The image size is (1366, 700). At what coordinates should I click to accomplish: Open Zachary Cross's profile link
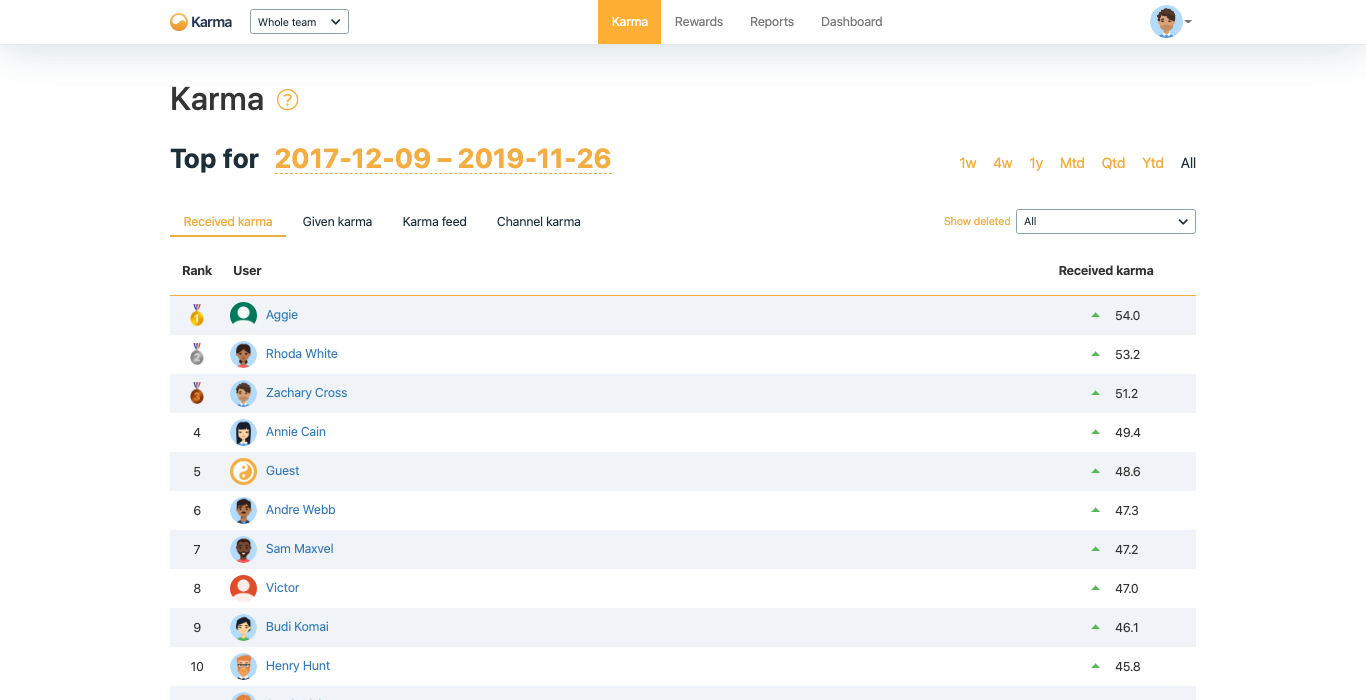307,393
